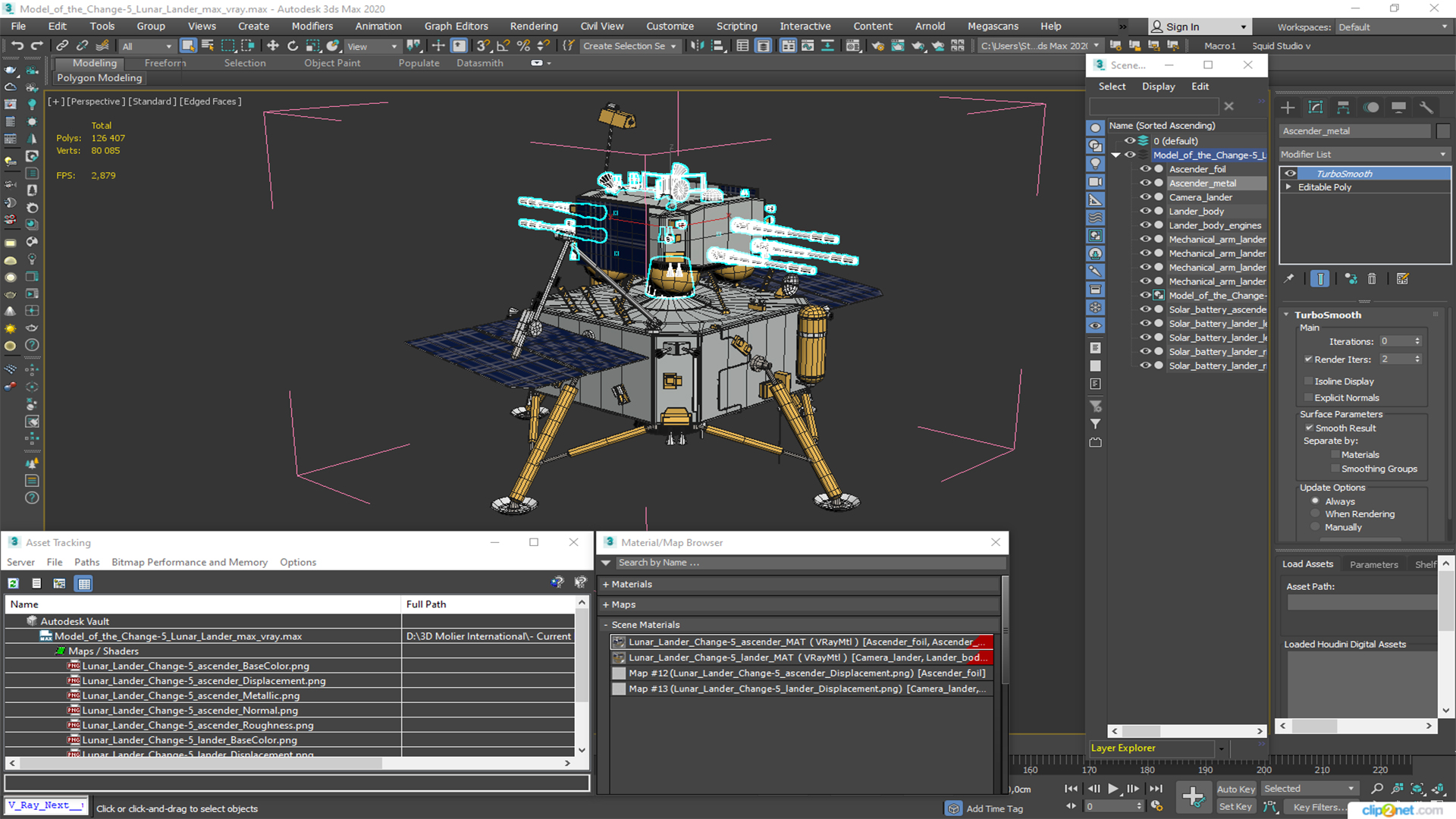The width and height of the screenshot is (1456, 819).
Task: Click the large Set Keys plus-key button
Action: (1193, 797)
